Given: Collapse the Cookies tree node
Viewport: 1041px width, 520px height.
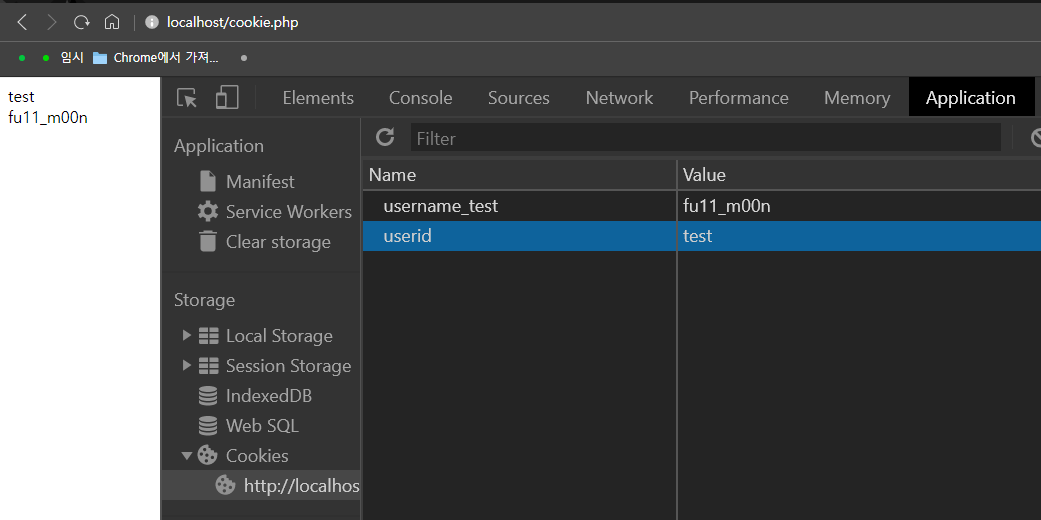Looking at the screenshot, I should coord(187,456).
